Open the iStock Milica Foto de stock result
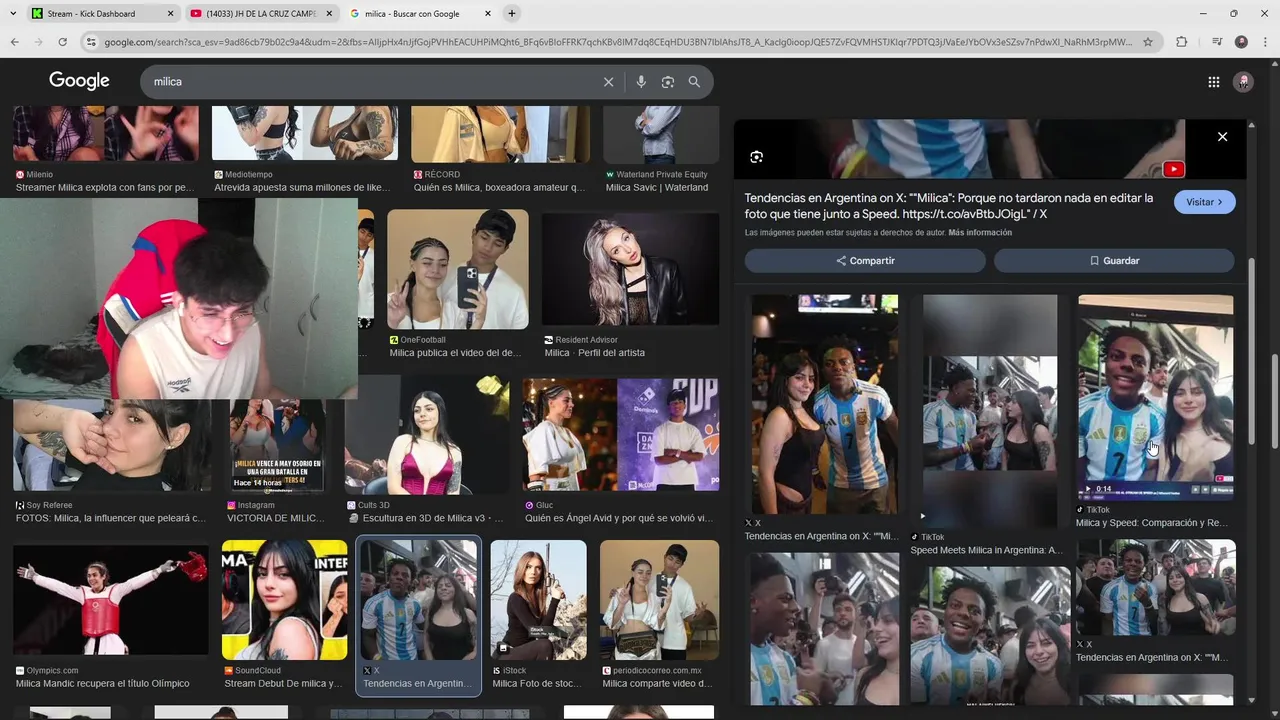Viewport: 1280px width, 720px height. (538, 600)
